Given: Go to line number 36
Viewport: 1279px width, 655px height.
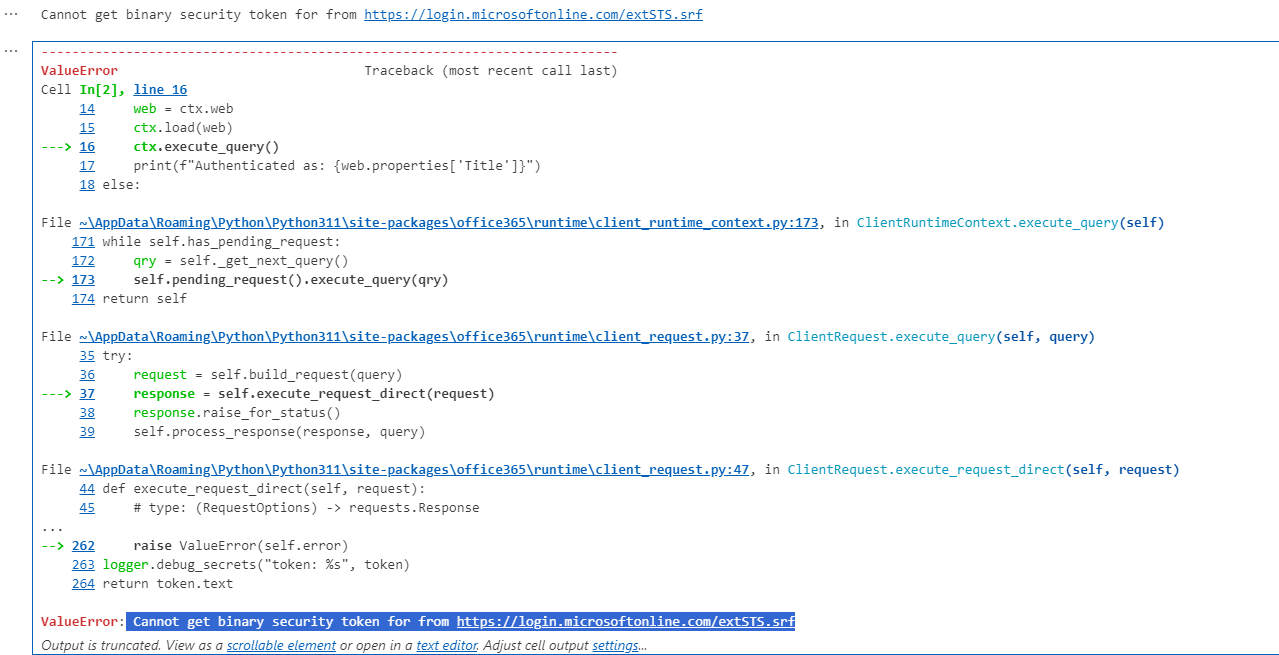Looking at the screenshot, I should pos(87,375).
